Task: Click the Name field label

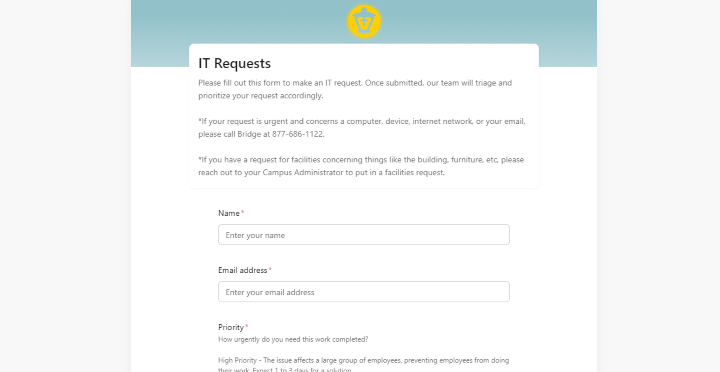Action: (229, 213)
